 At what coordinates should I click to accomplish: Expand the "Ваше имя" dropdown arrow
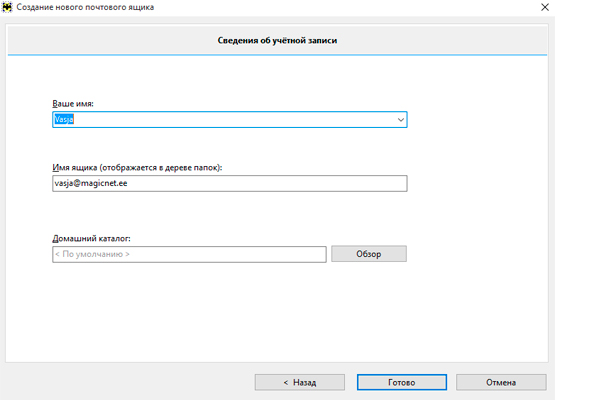coord(401,120)
